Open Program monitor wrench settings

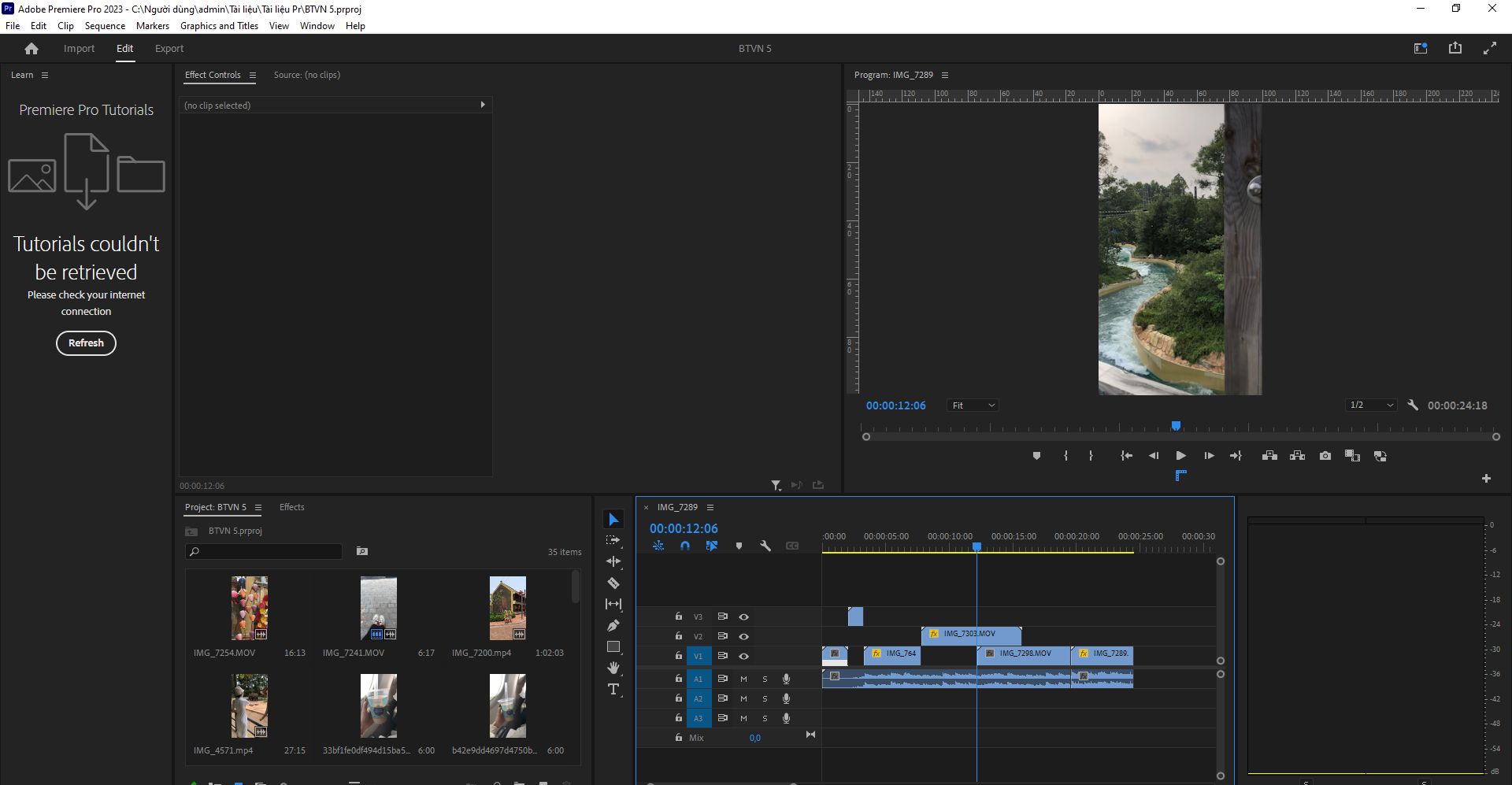(1413, 405)
